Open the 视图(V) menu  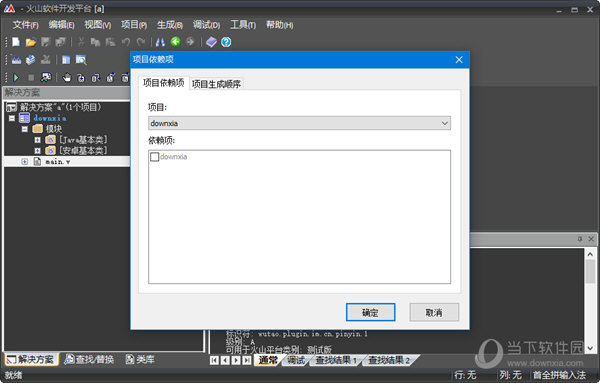(98, 25)
